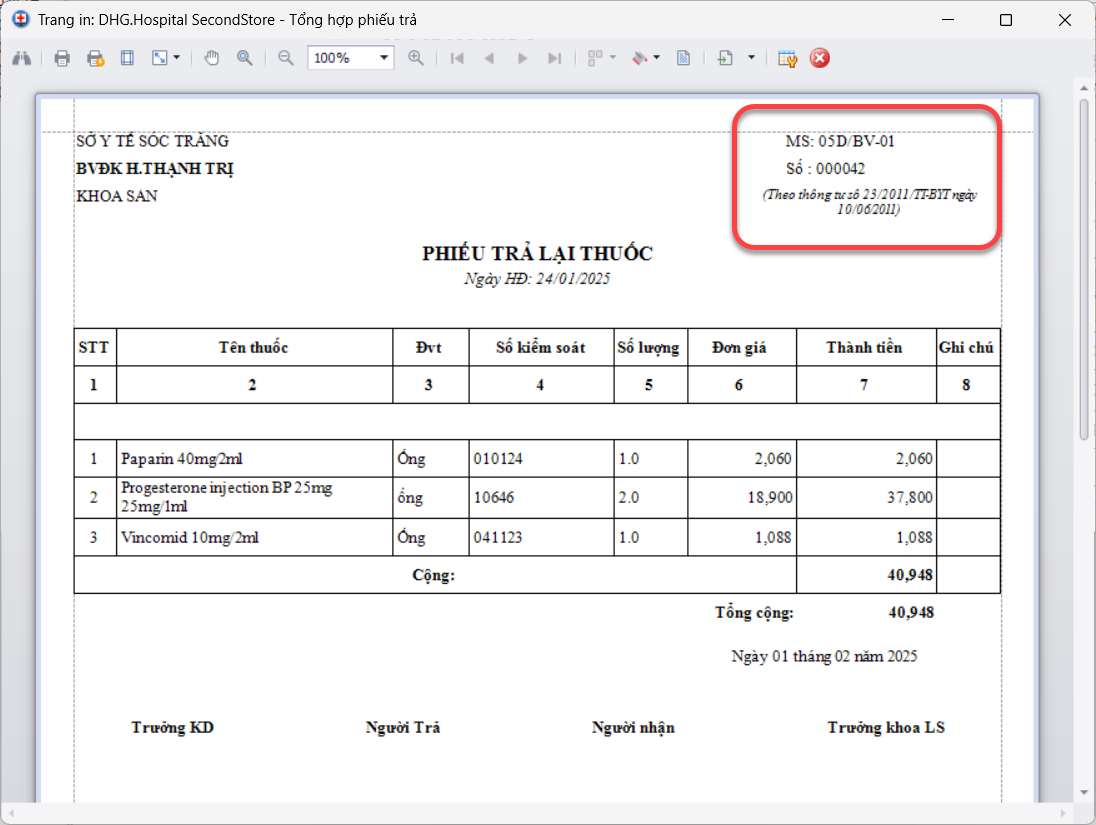This screenshot has width=1096, height=825.
Task: Open the zoom percentage dropdown arrow
Action: click(x=384, y=58)
